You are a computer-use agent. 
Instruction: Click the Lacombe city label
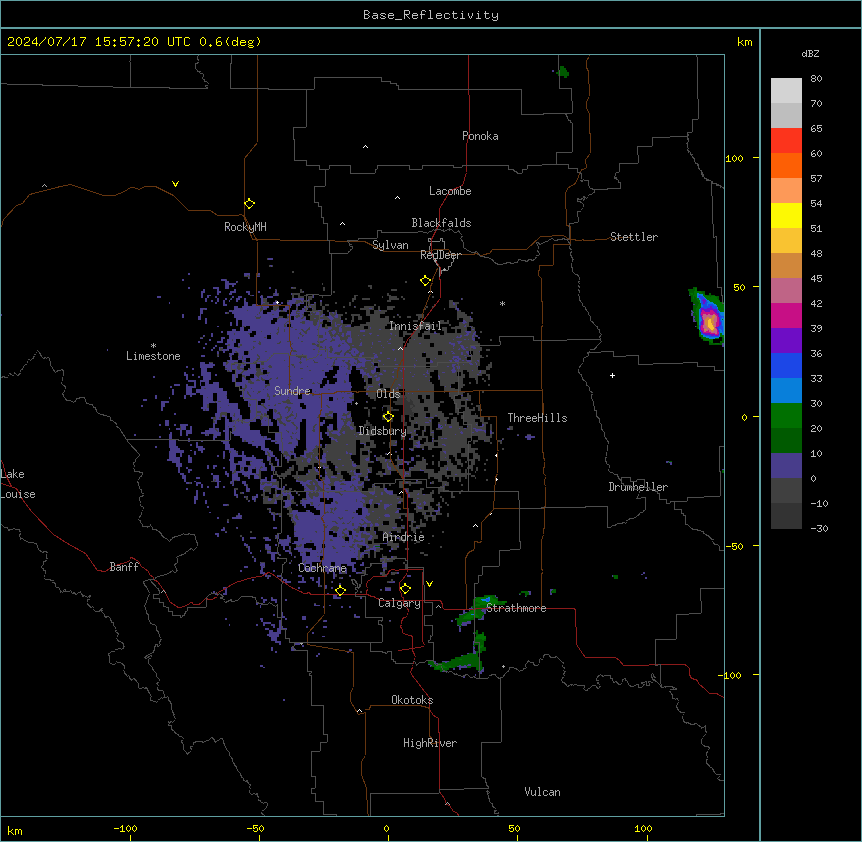(450, 191)
